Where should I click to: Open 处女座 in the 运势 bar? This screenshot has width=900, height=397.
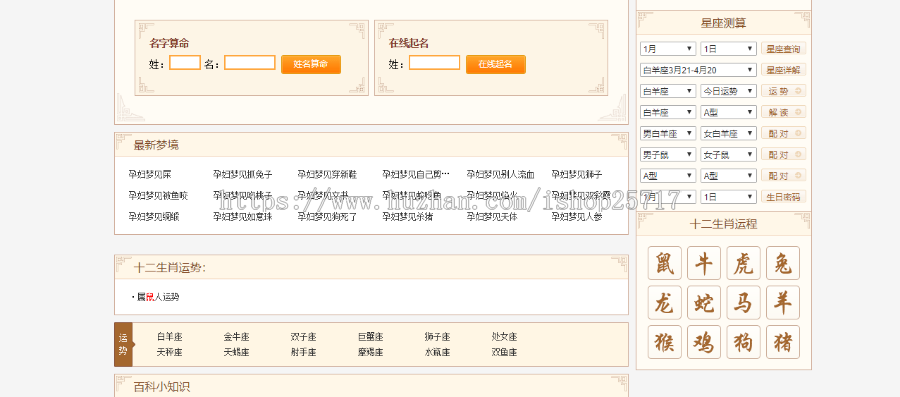pos(505,337)
